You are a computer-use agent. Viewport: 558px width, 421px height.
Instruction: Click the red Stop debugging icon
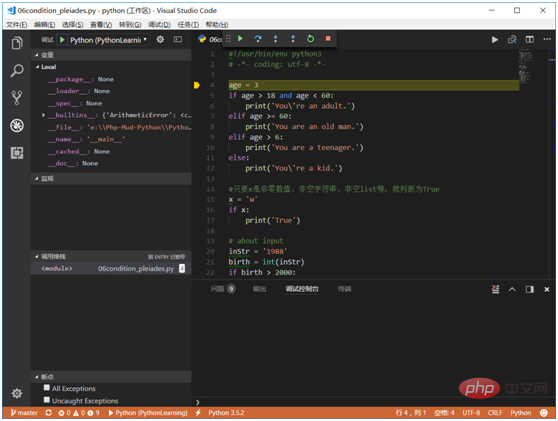tap(328, 38)
